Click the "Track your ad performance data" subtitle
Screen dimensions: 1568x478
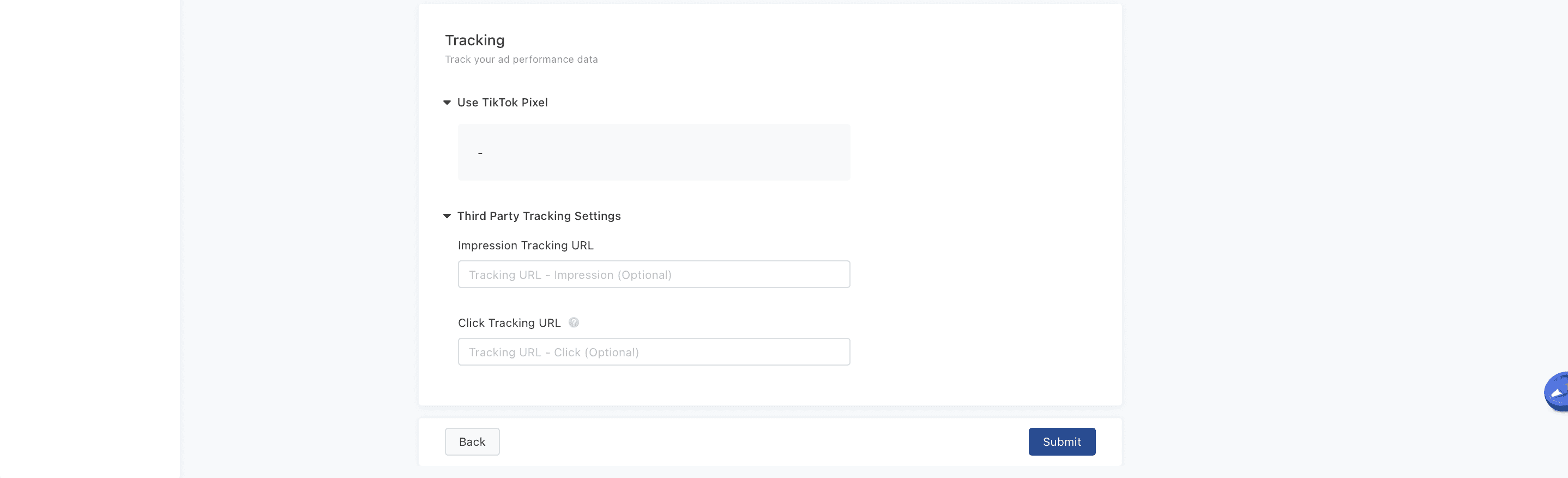point(521,59)
